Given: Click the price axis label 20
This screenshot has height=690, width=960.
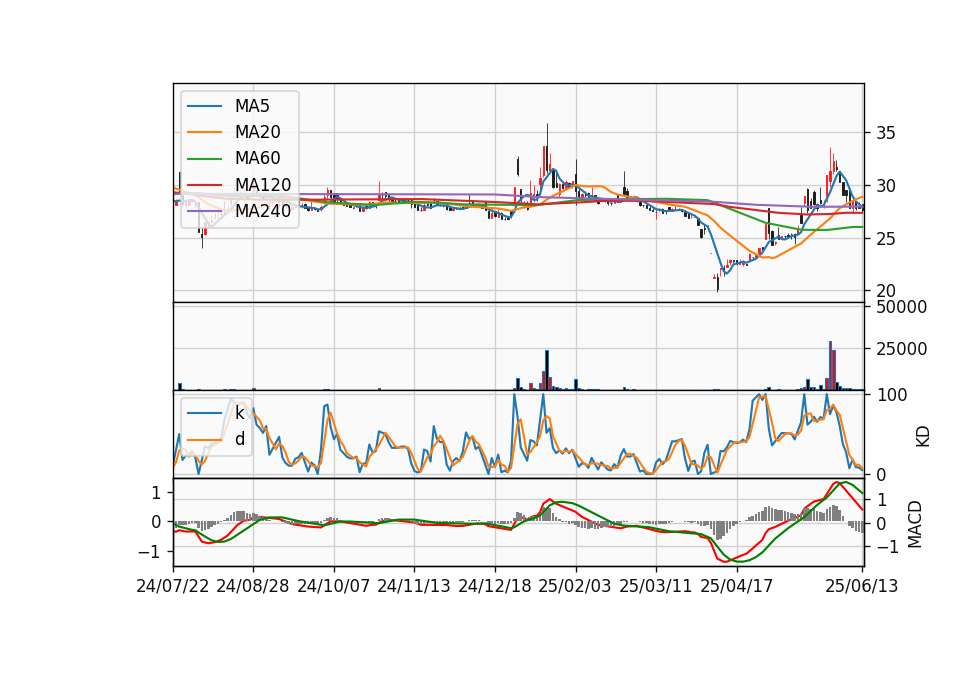Looking at the screenshot, I should pyautogui.click(x=885, y=291).
